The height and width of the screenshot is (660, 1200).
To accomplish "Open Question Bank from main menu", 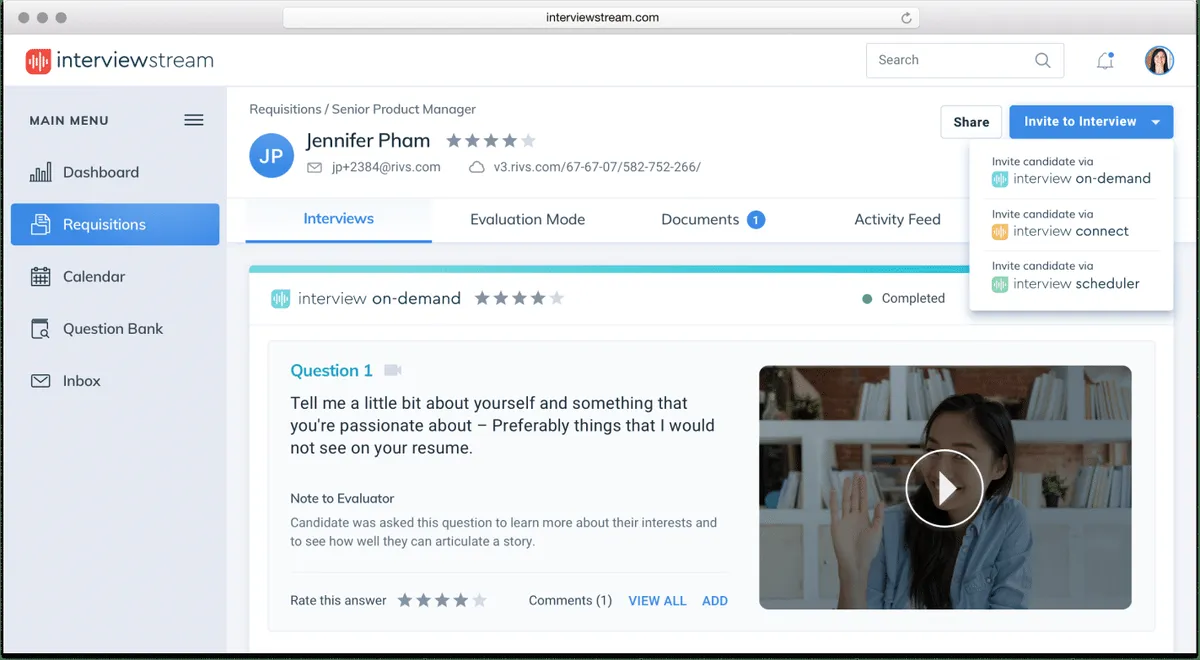I will pyautogui.click(x=115, y=329).
